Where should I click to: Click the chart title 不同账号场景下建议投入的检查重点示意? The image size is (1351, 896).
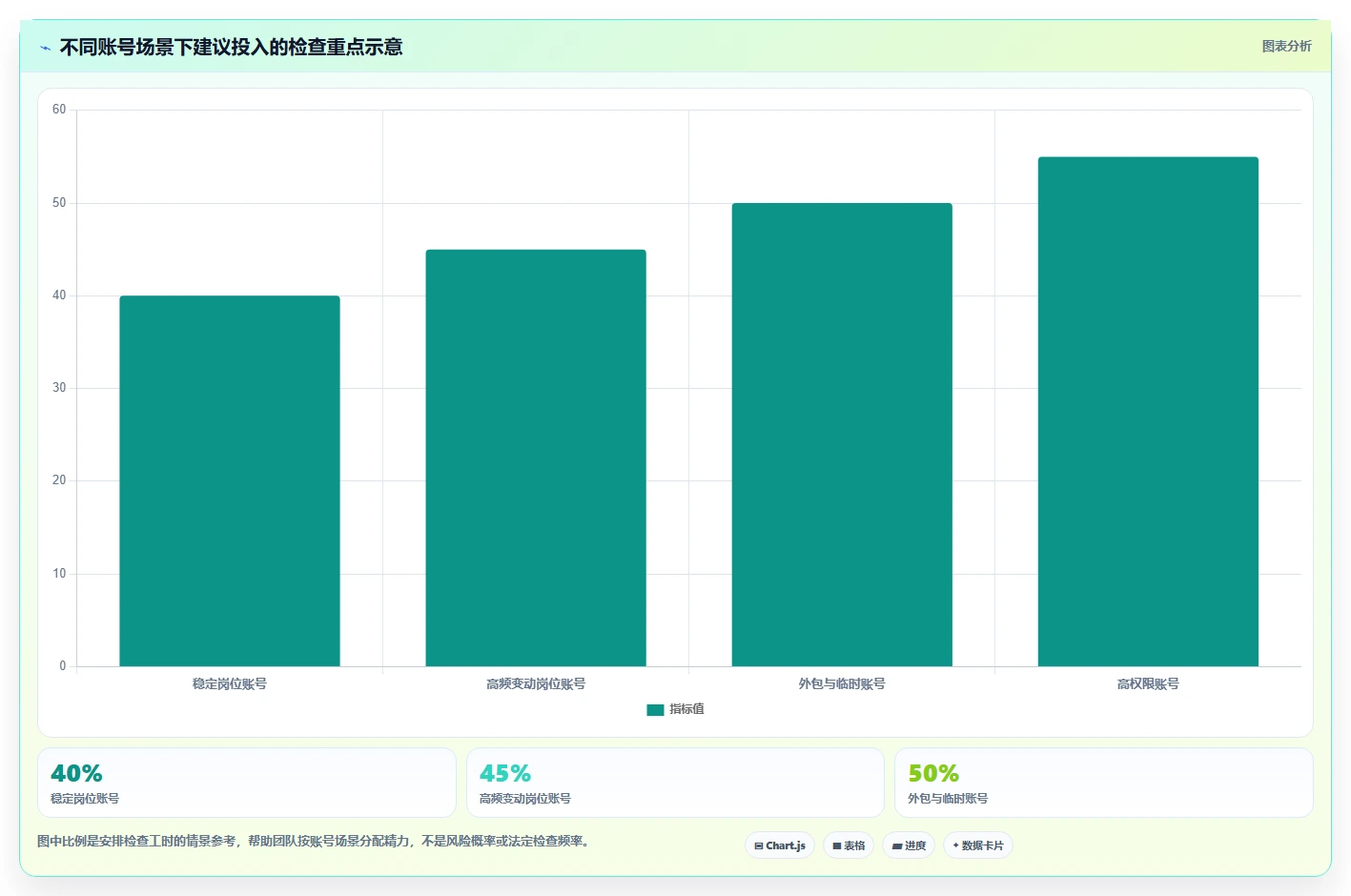point(231,47)
